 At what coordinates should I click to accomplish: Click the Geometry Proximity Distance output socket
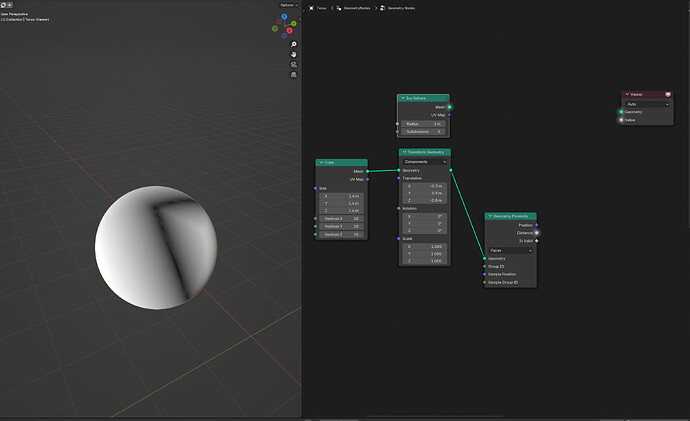(x=536, y=233)
